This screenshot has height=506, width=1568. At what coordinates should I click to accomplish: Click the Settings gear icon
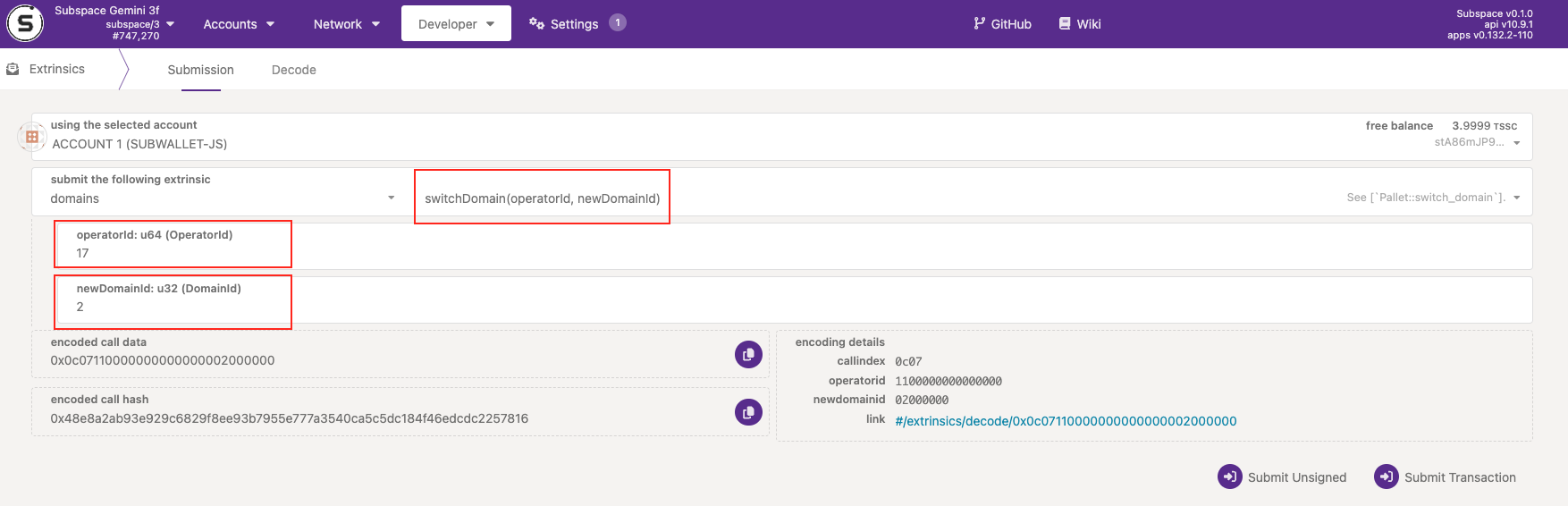click(536, 24)
